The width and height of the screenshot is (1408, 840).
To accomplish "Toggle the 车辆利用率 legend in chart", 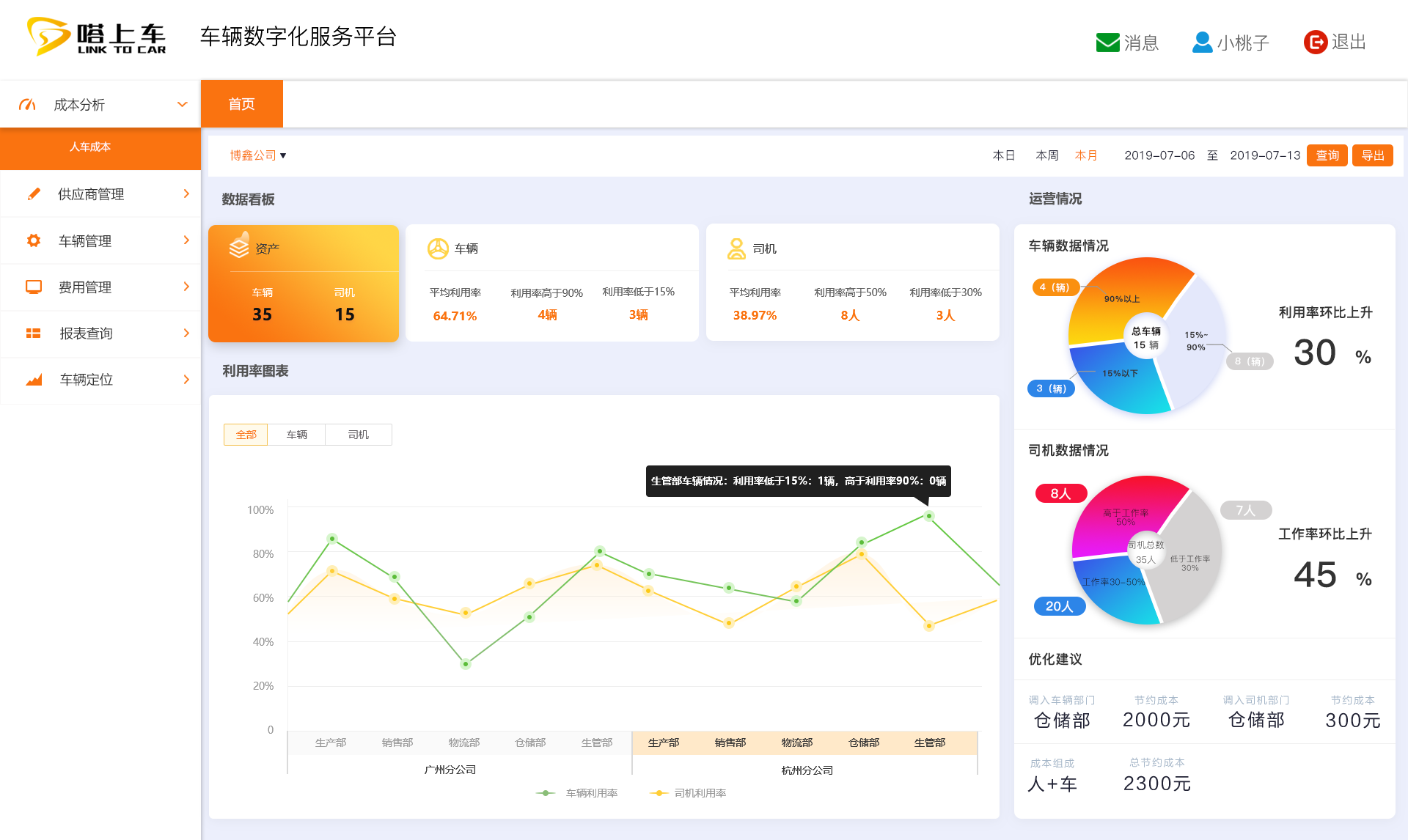I will point(579,792).
